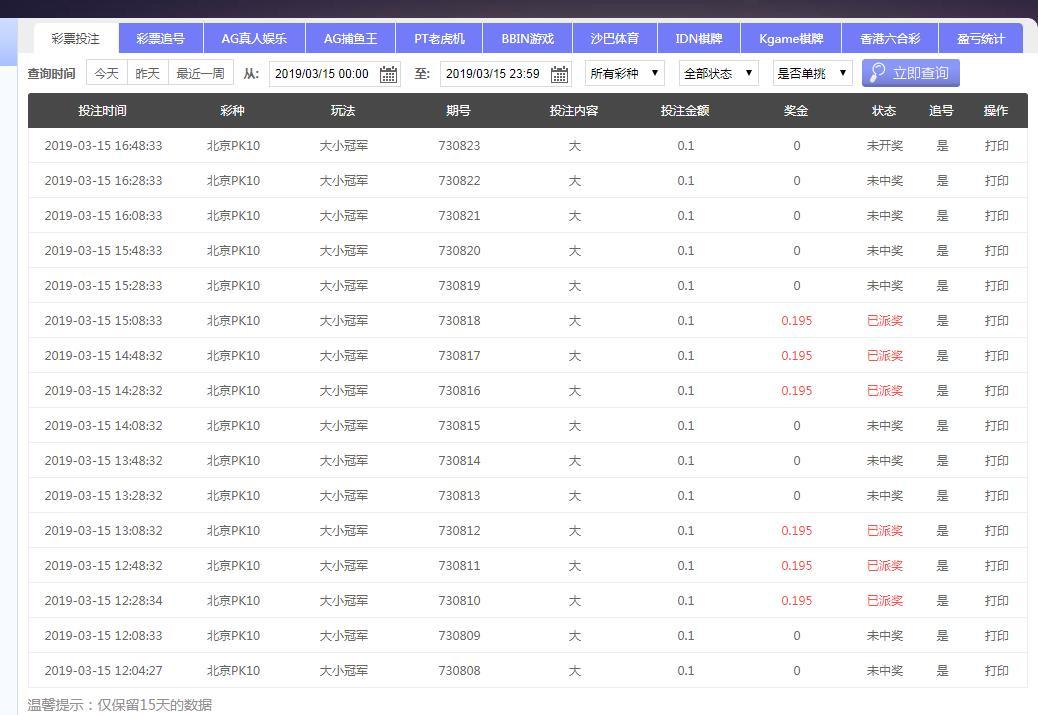Image resolution: width=1038 pixels, height=715 pixels.
Task: Click bet amount 0.1 for issue 730819
Action: (x=686, y=286)
